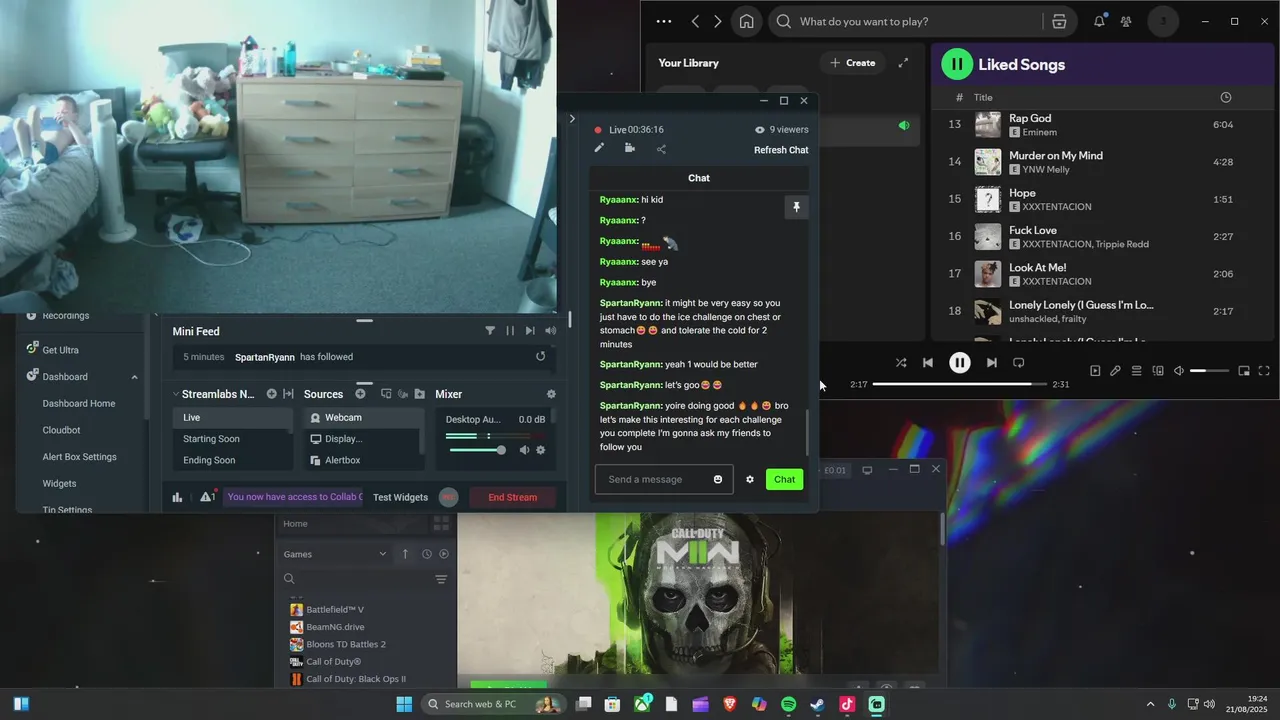Replay the SpartanRyann follow alert
Screen dimensions: 1280x720
pos(541,356)
